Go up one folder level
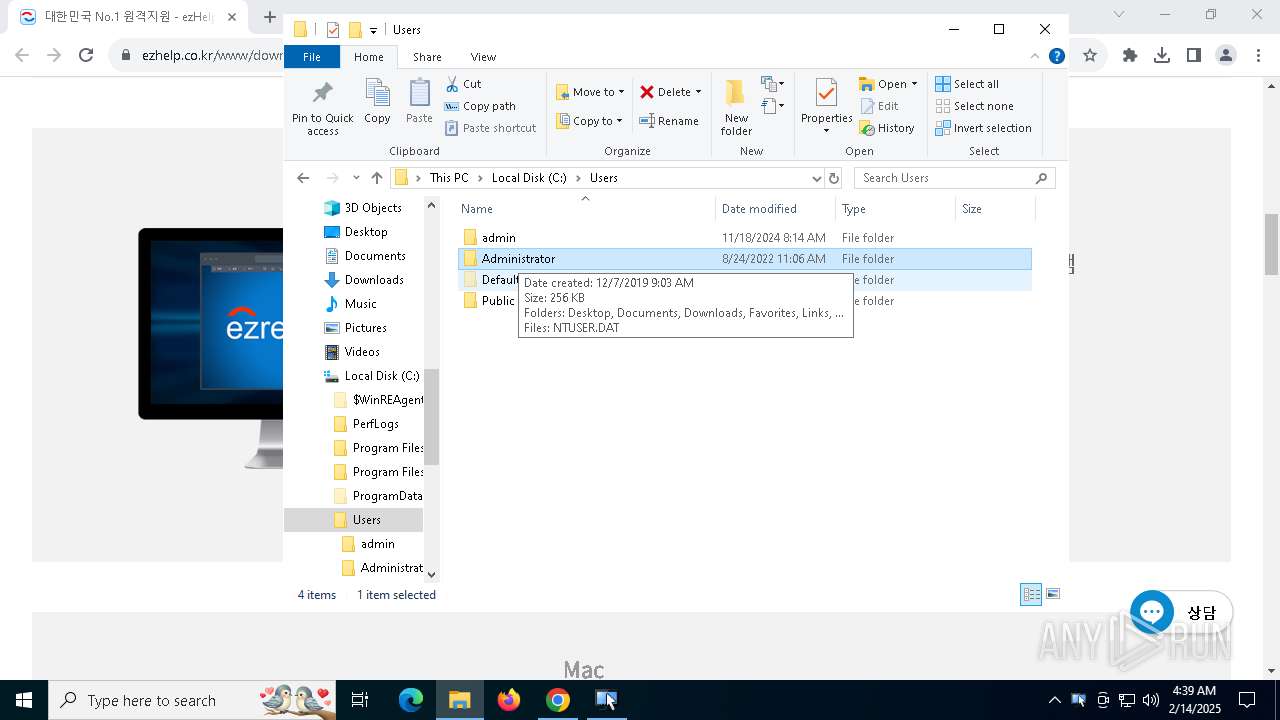1280x720 pixels. click(x=376, y=178)
